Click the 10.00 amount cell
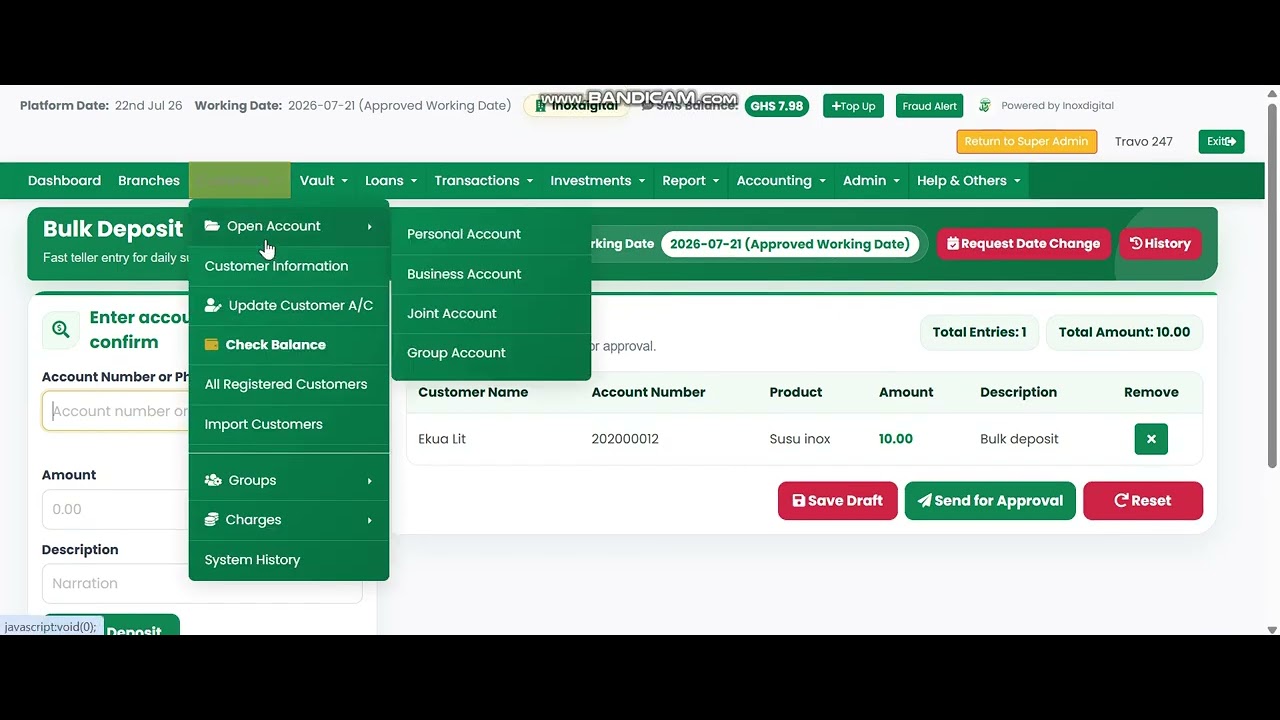 895,439
